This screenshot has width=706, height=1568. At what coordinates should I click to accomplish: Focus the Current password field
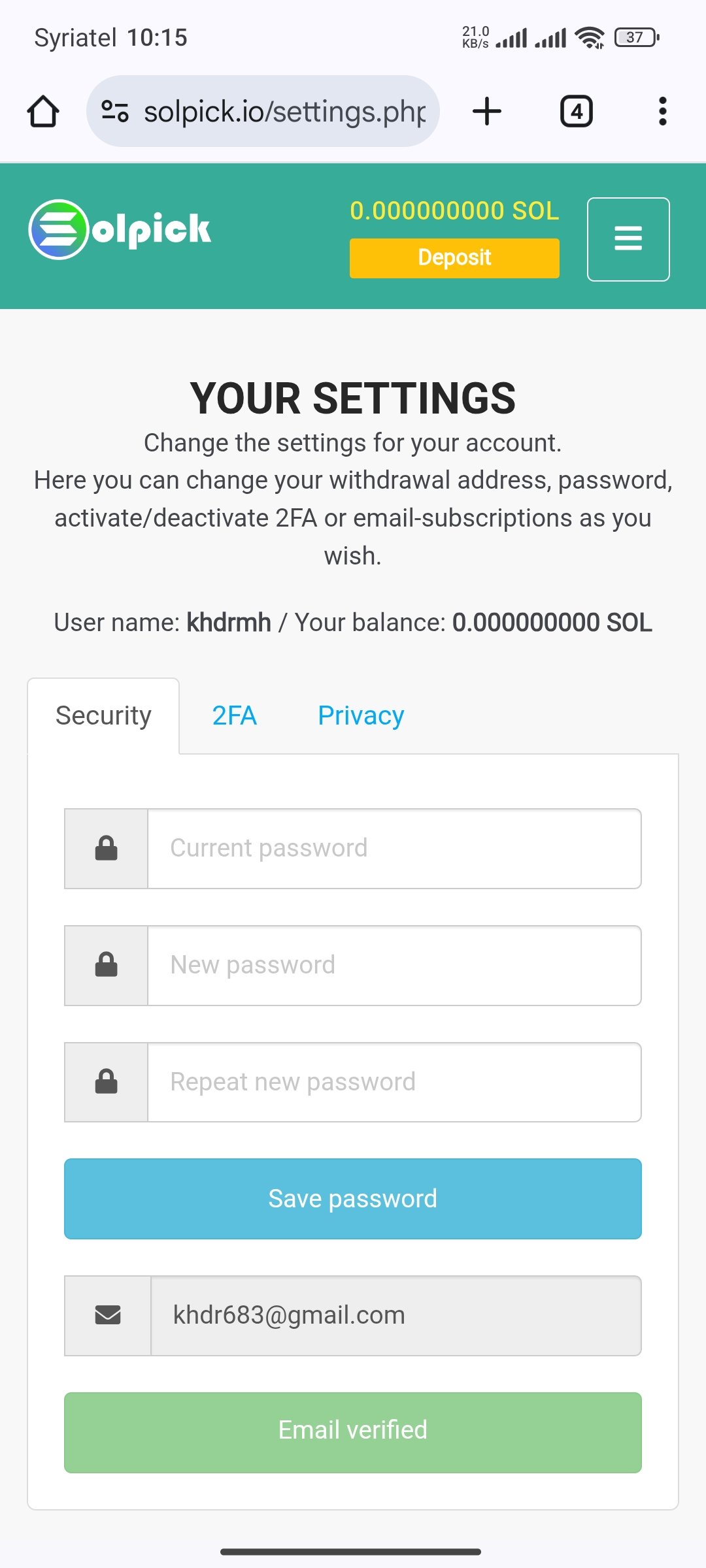point(394,849)
